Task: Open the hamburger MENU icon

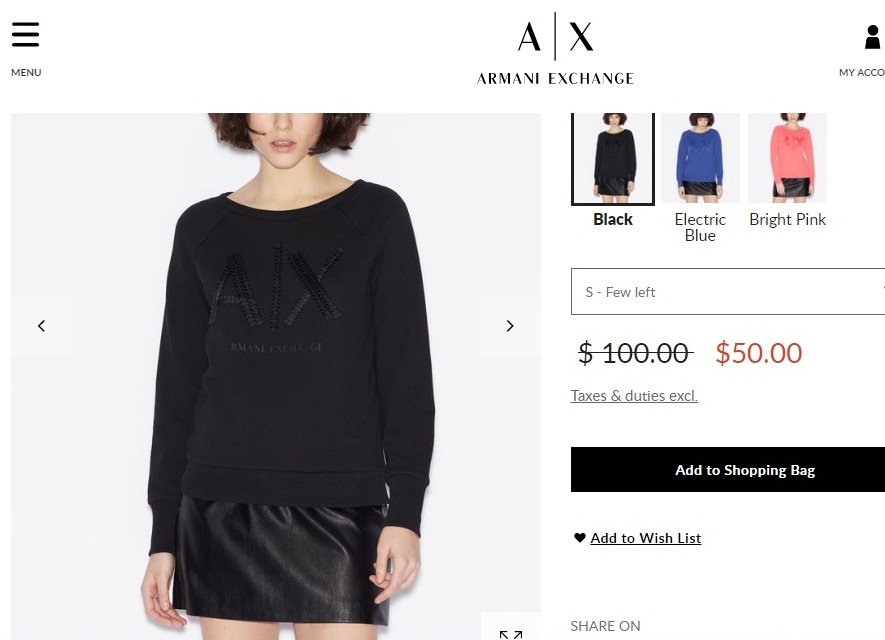Action: [25, 34]
